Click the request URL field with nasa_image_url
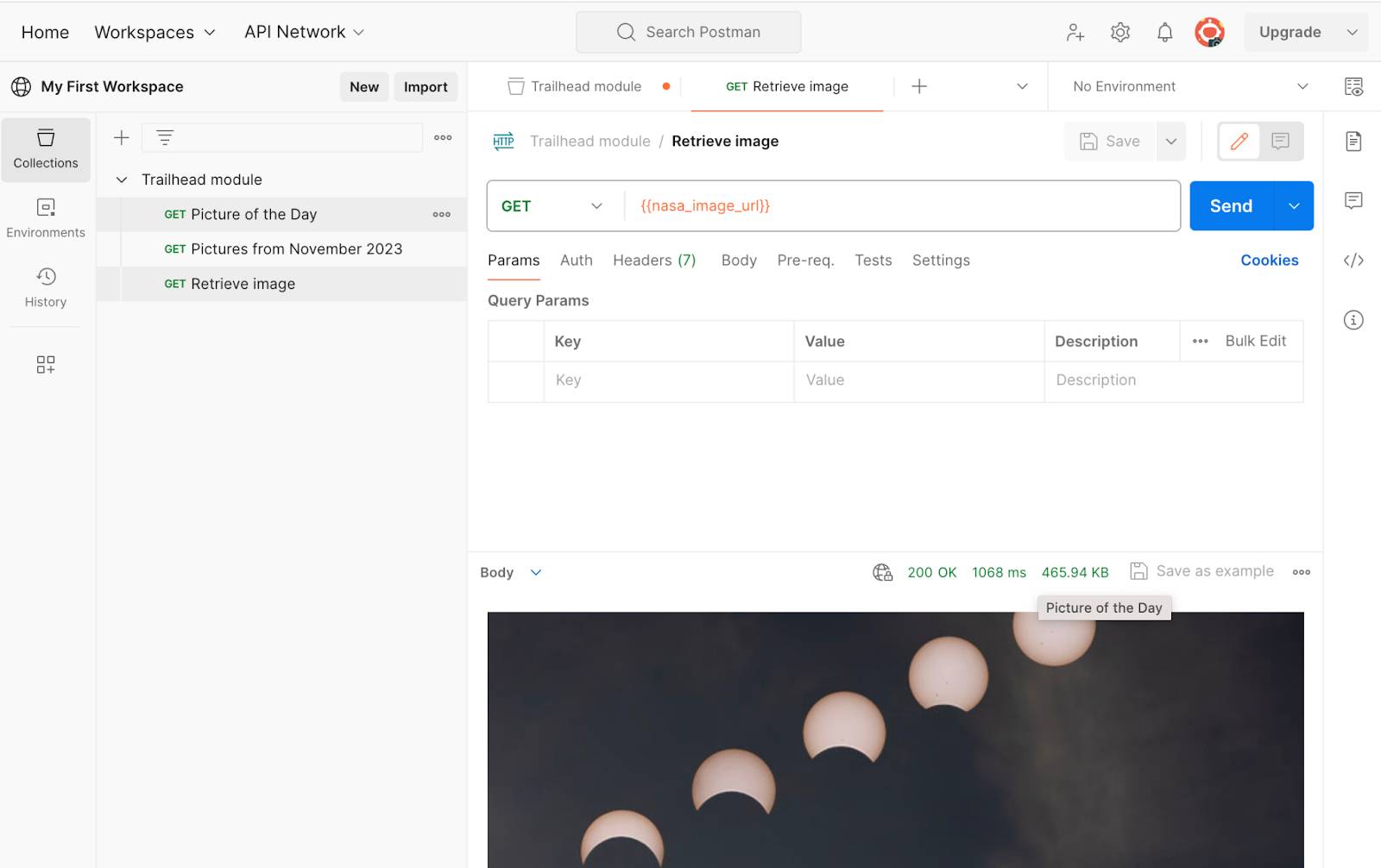 click(901, 205)
